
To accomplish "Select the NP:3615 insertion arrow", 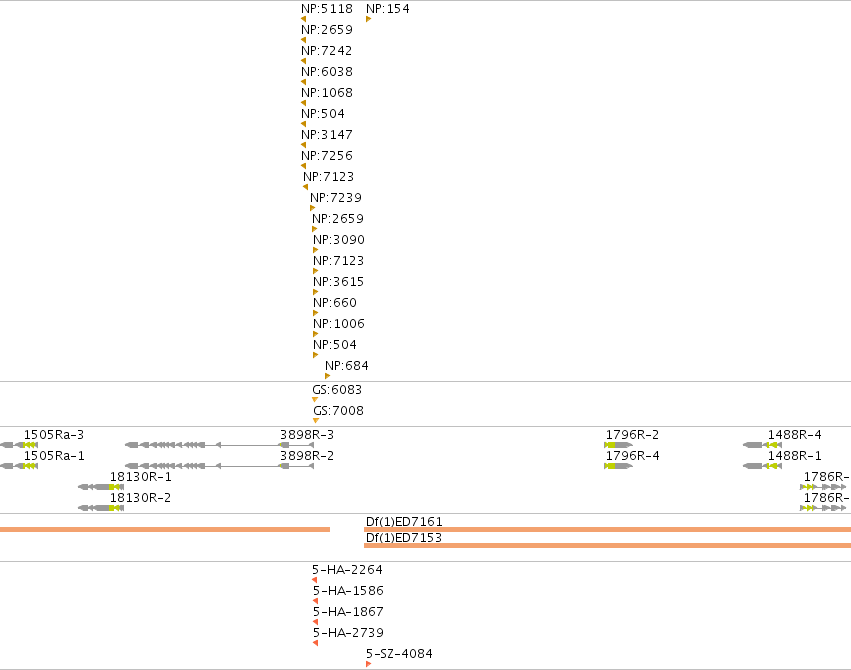I will (315, 292).
